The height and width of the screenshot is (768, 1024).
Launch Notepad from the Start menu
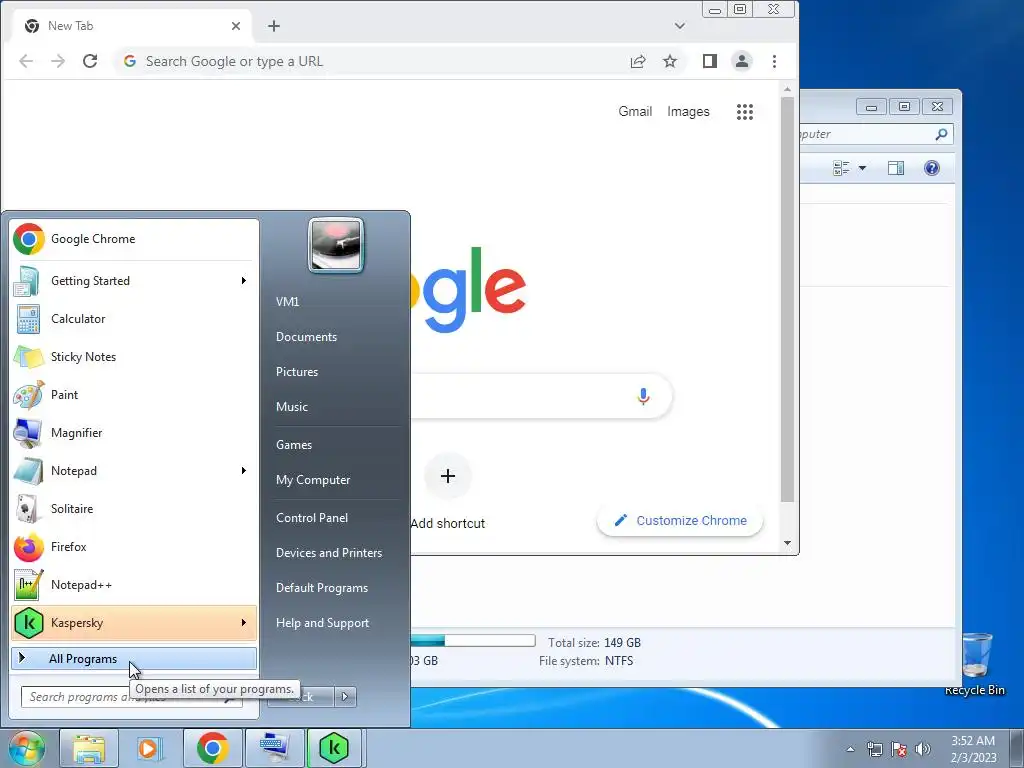pos(134,470)
